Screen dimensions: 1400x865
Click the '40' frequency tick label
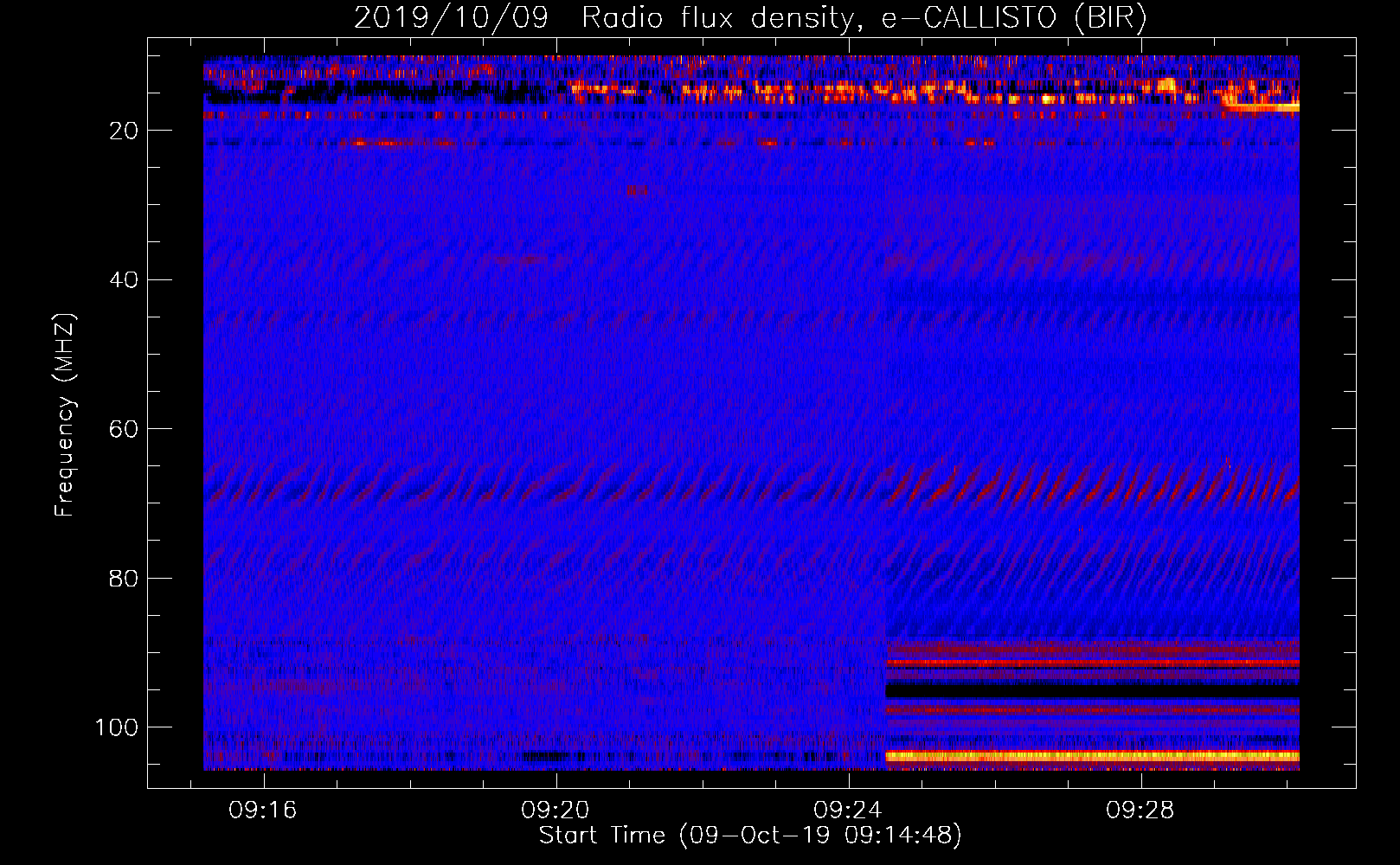124,280
